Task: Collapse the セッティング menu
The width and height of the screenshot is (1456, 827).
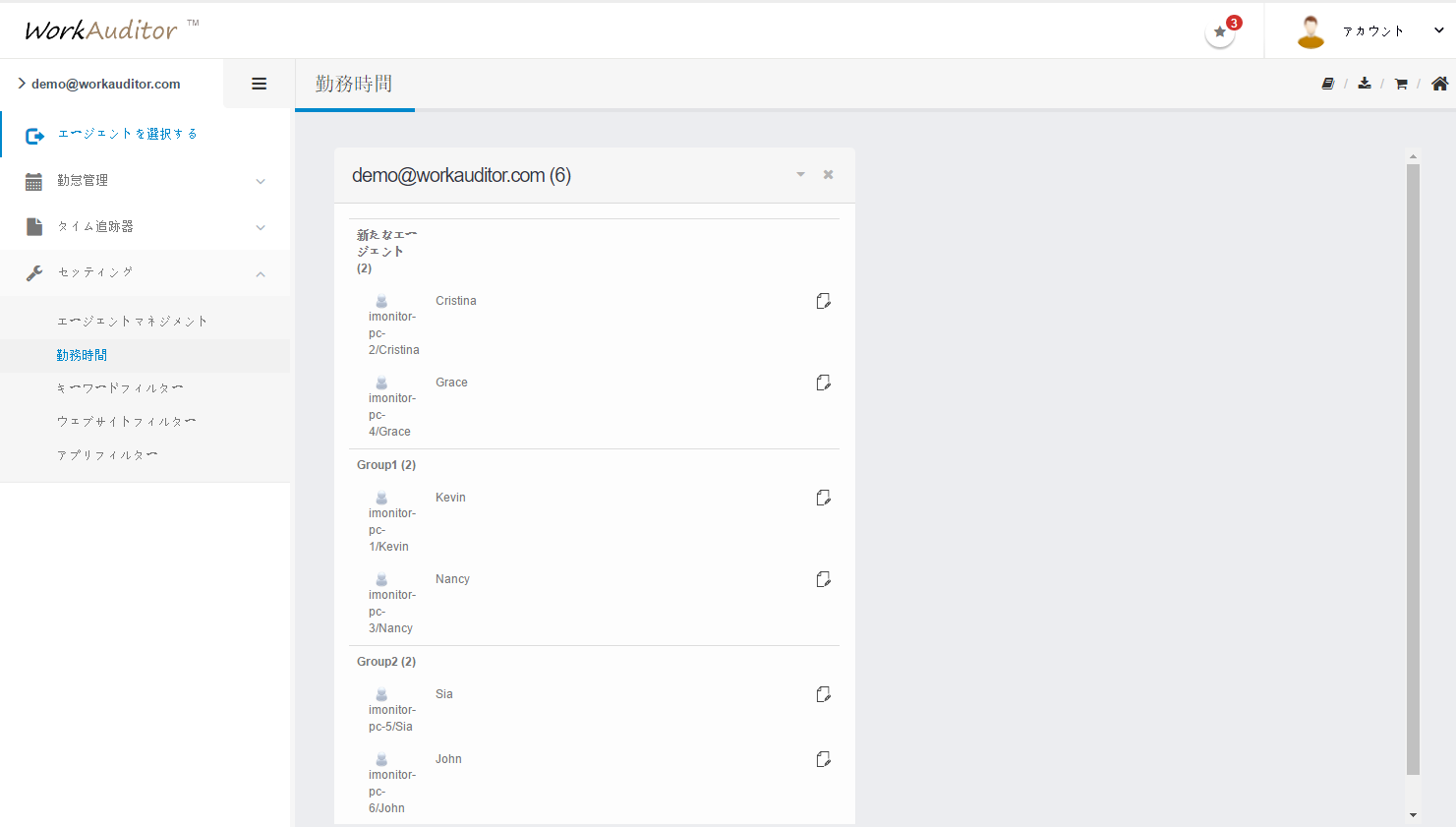Action: (x=146, y=273)
